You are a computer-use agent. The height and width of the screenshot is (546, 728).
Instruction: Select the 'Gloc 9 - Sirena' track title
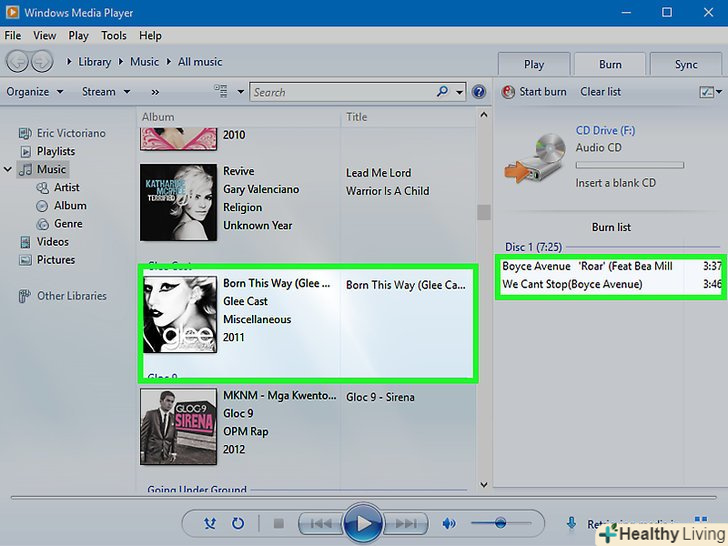(x=380, y=397)
